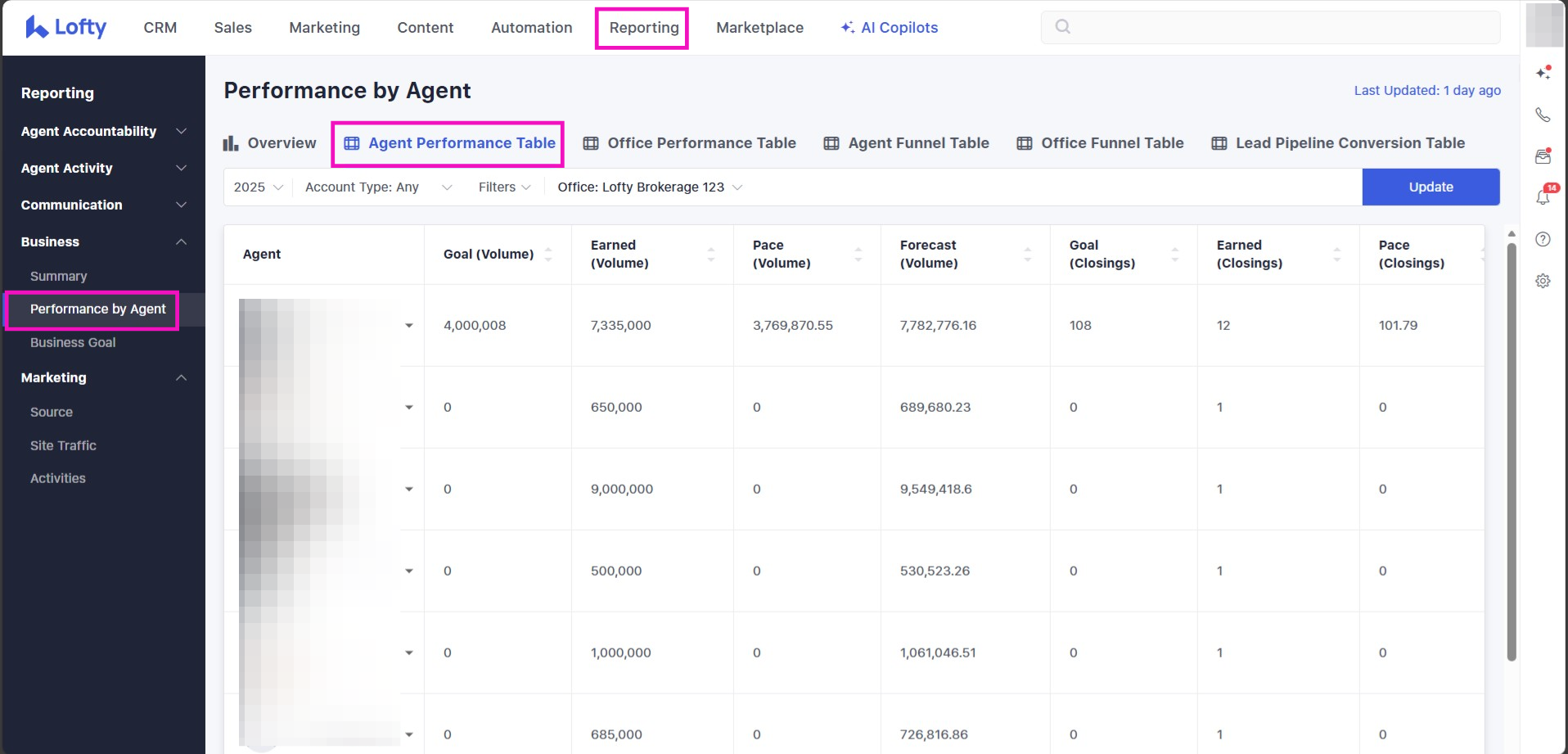Open the notifications bell icon
Image resolution: width=1568 pixels, height=754 pixels.
point(1543,197)
